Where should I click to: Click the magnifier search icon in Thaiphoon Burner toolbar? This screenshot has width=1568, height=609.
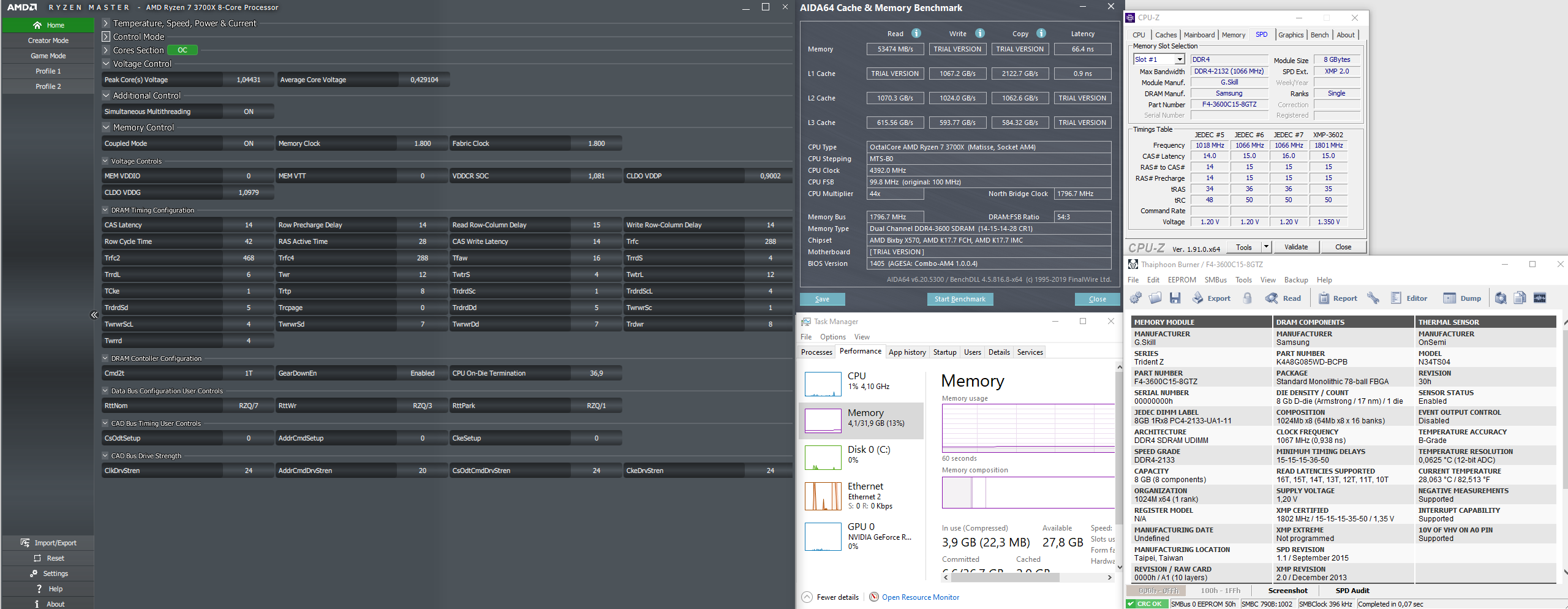point(1501,298)
